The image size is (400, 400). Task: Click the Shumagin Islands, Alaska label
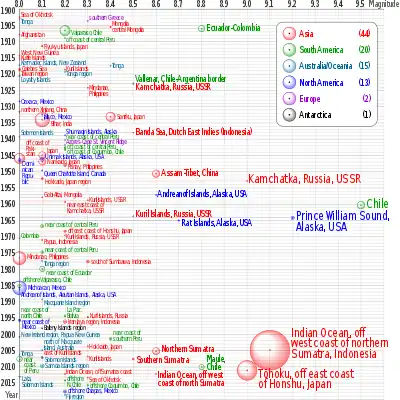click(x=91, y=132)
